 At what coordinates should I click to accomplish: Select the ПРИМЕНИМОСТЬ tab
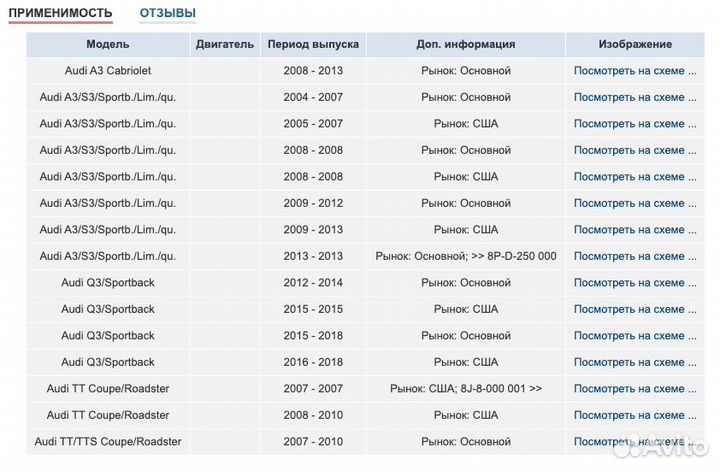point(60,13)
